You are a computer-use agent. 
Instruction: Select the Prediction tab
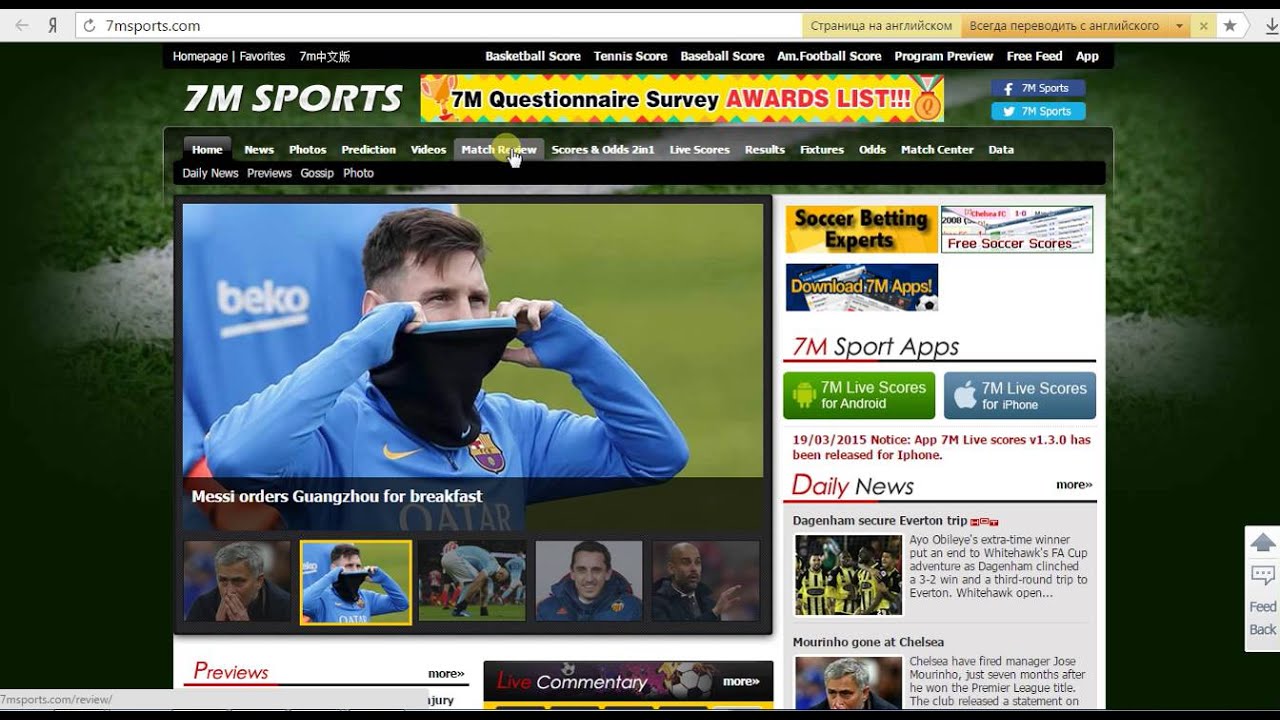pyautogui.click(x=369, y=149)
